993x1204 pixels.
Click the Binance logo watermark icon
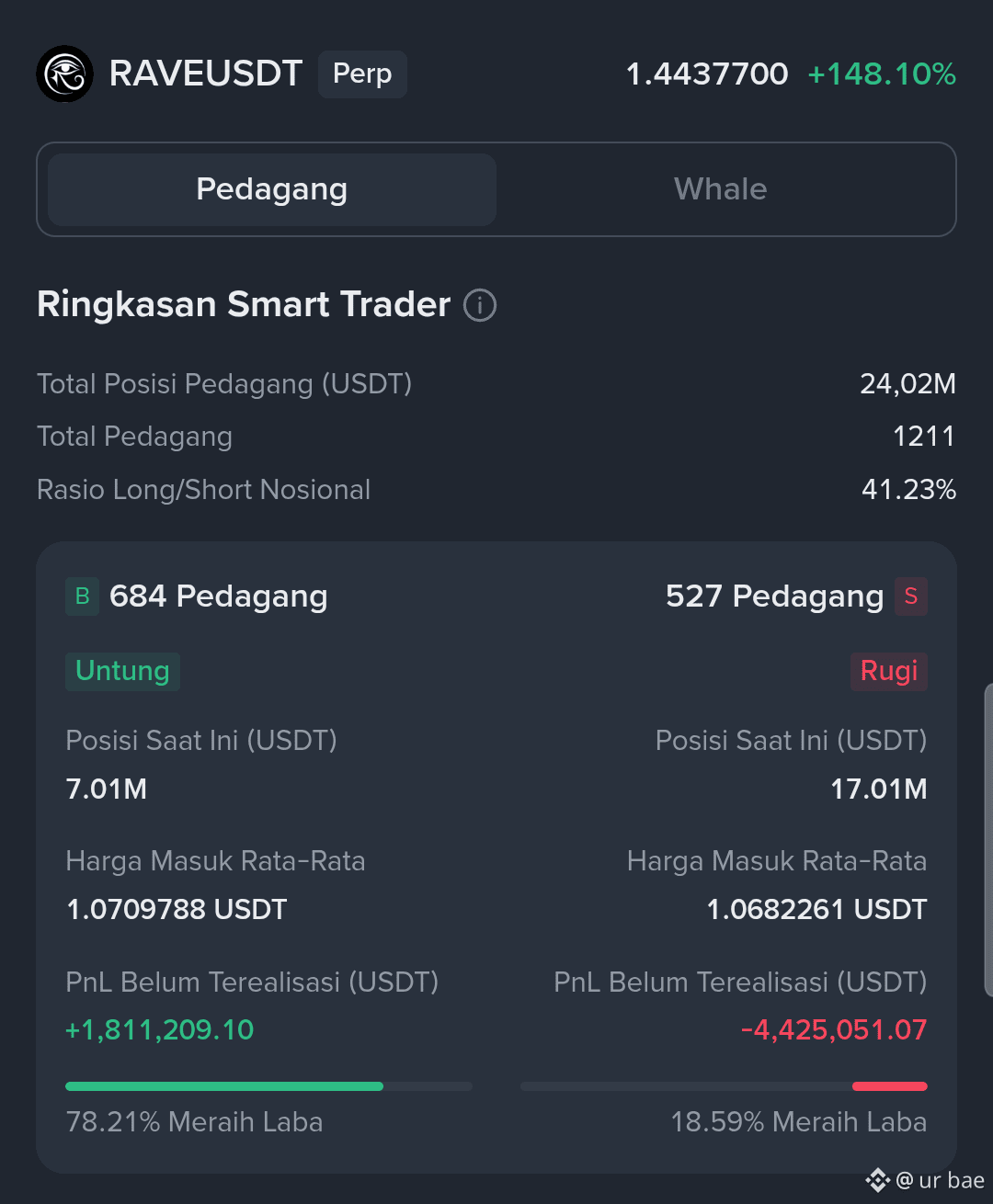[878, 1180]
